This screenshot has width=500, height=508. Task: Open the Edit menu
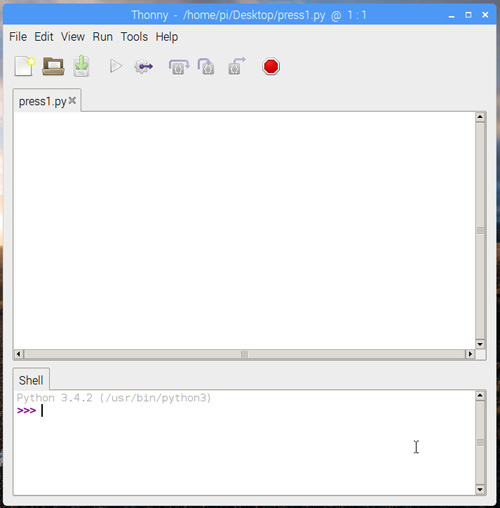tap(44, 37)
